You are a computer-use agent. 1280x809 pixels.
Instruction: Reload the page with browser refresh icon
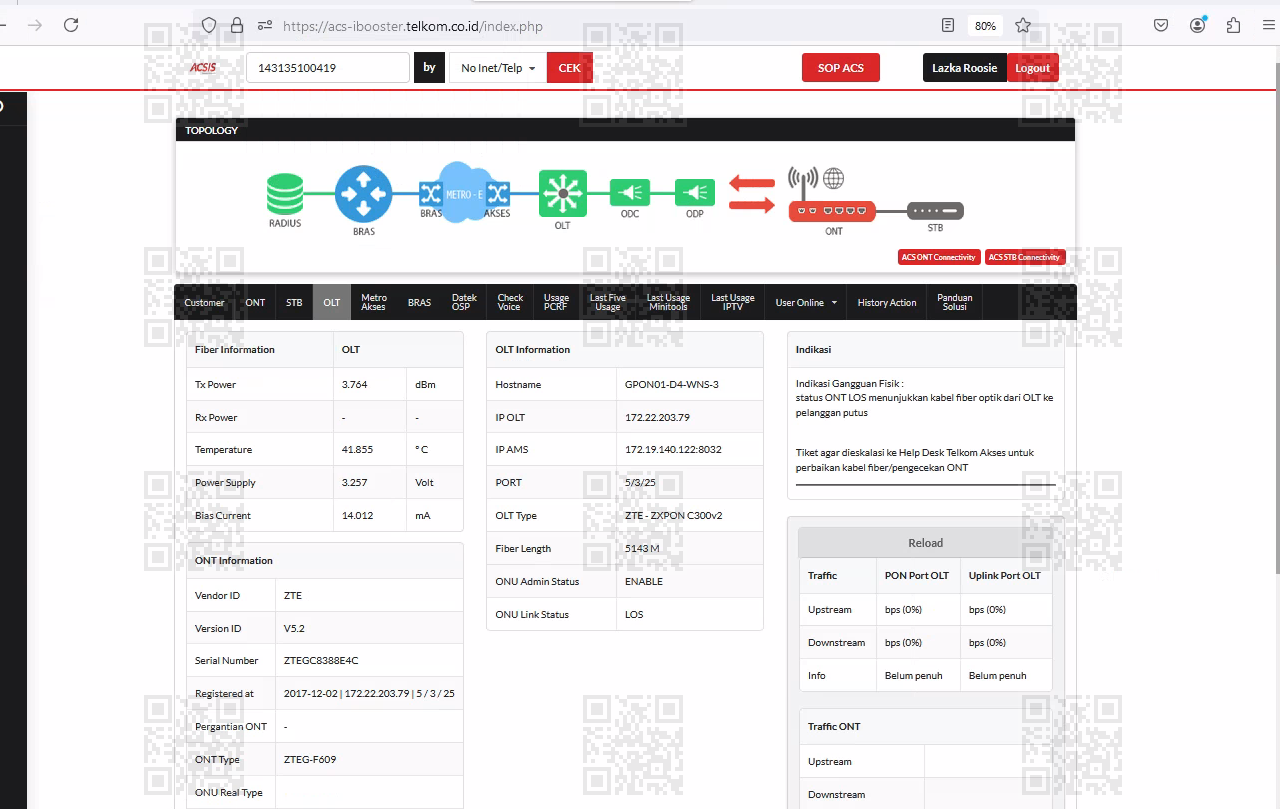coord(71,25)
